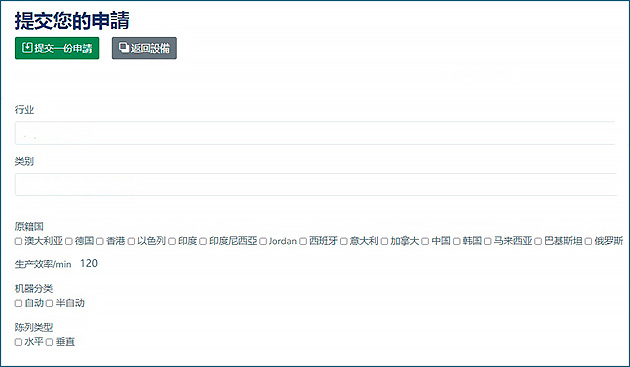Click the 提交一份申請 button
630x367 pixels.
(57, 48)
